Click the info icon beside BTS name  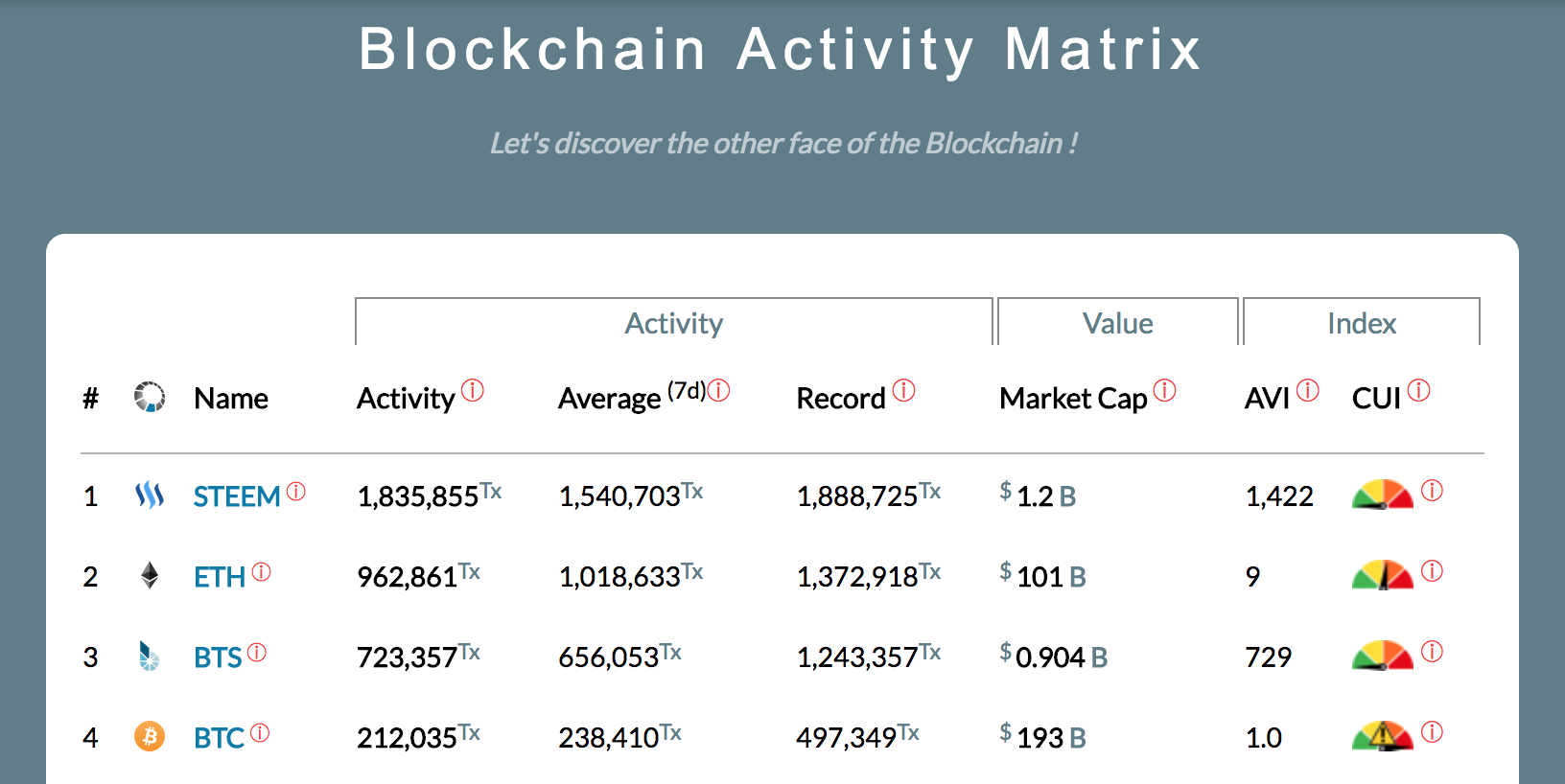pyautogui.click(x=257, y=653)
